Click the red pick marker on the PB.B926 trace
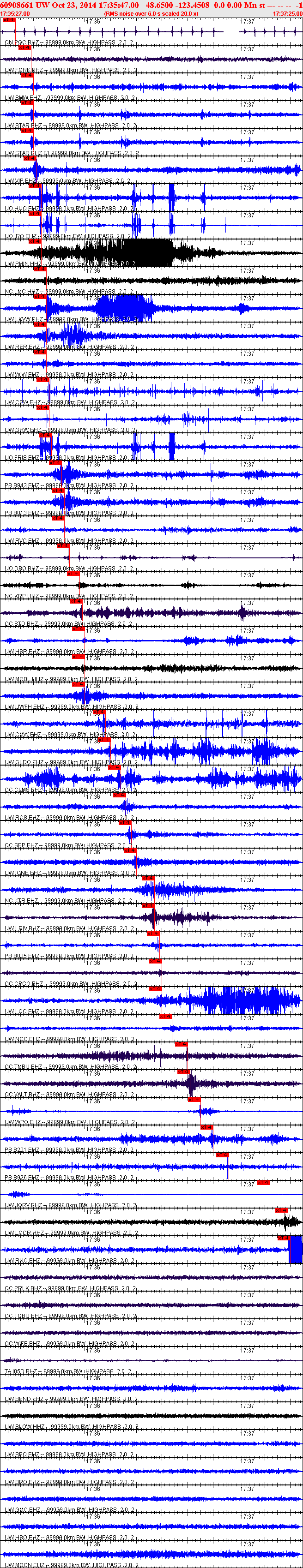This screenshot has height=1568, width=303. (x=222, y=1155)
